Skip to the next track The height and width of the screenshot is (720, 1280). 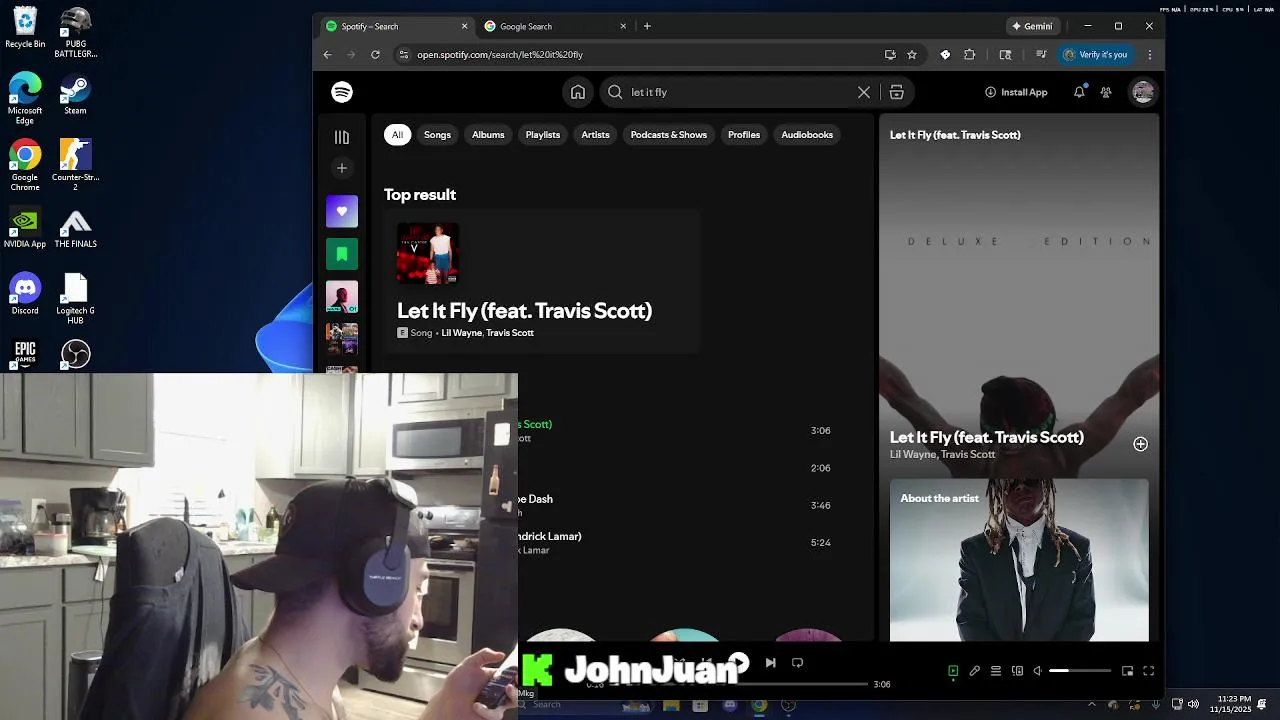pos(770,662)
